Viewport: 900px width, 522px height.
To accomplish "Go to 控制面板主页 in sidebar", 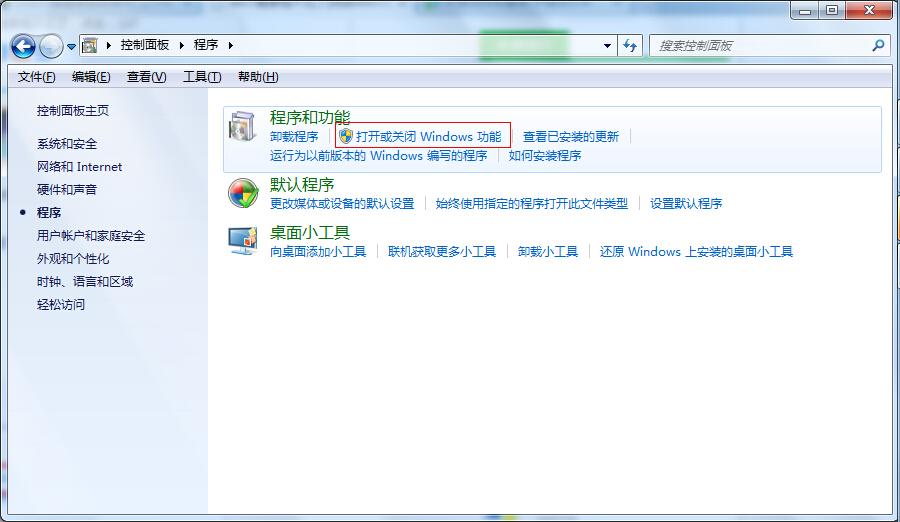I will [73, 110].
